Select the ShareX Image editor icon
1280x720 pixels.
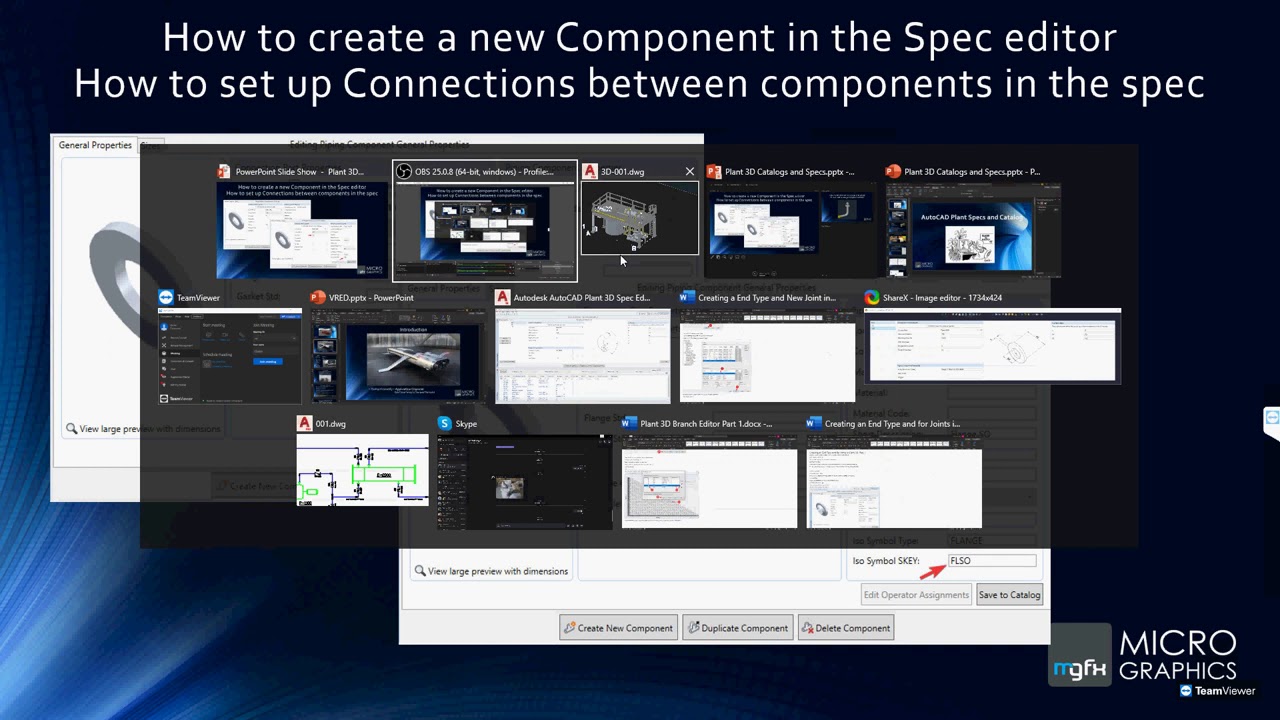click(872, 298)
